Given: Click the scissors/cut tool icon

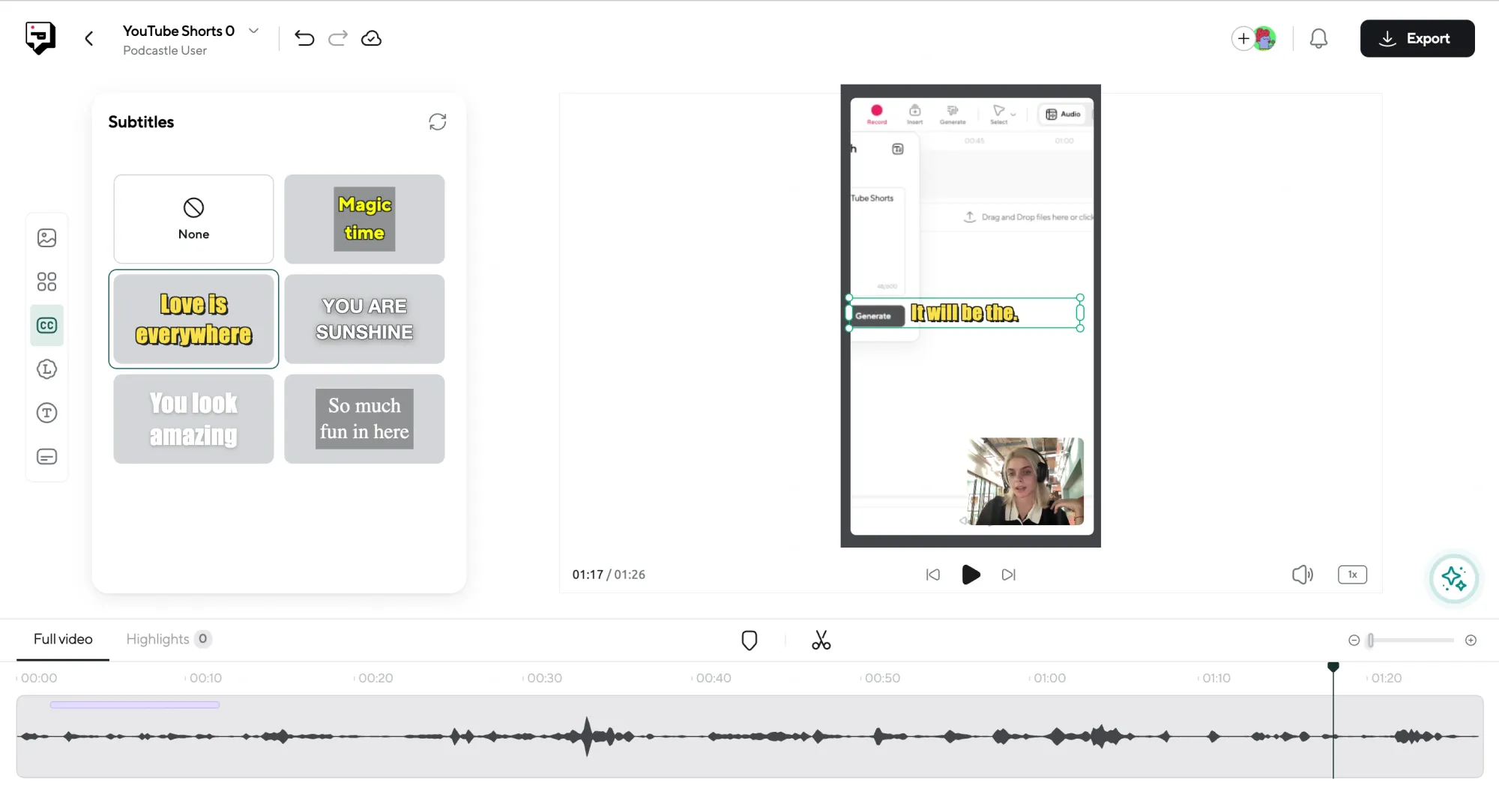Looking at the screenshot, I should point(821,640).
